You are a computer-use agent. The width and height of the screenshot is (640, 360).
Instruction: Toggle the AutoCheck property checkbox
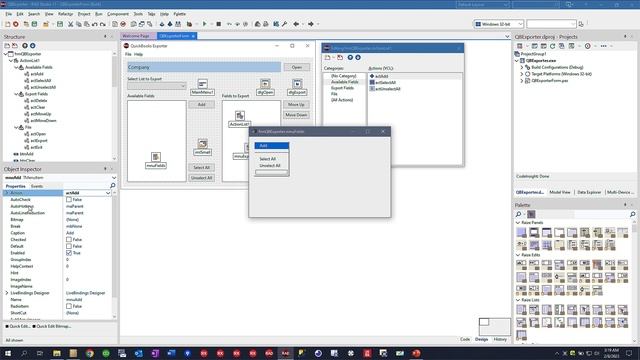tap(69, 200)
